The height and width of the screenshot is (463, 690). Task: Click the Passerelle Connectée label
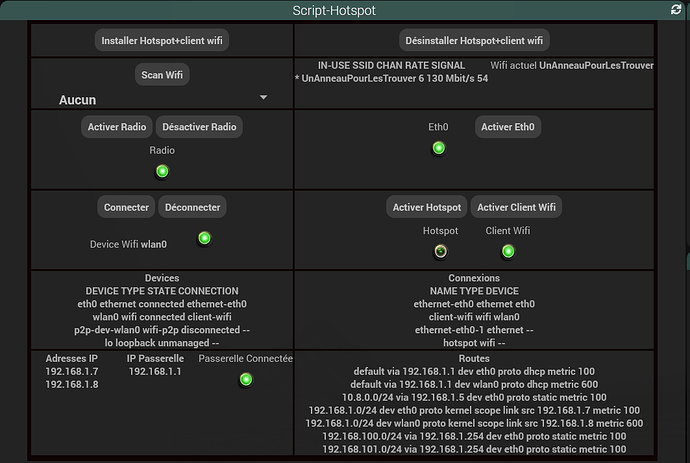click(x=246, y=359)
